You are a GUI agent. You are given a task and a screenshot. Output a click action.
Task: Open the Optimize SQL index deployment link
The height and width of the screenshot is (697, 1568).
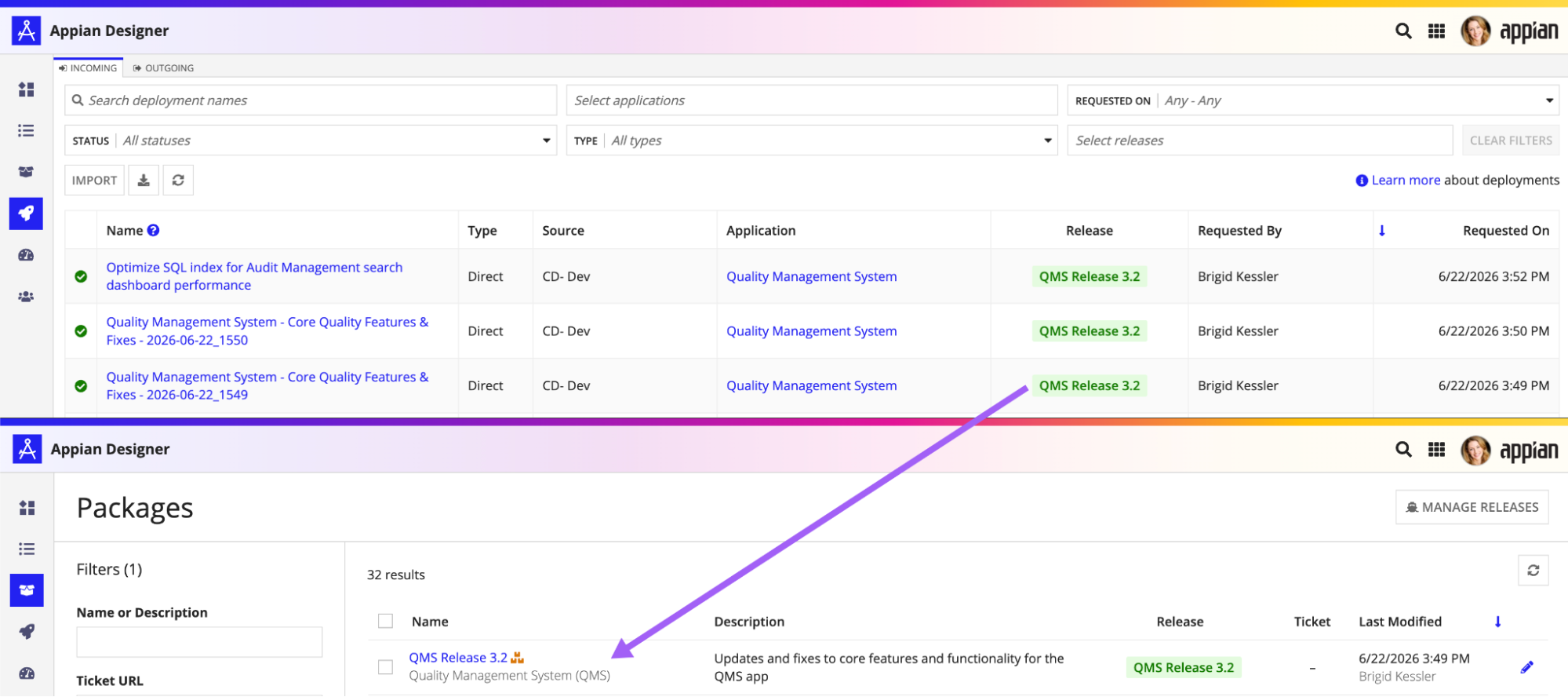tap(254, 276)
